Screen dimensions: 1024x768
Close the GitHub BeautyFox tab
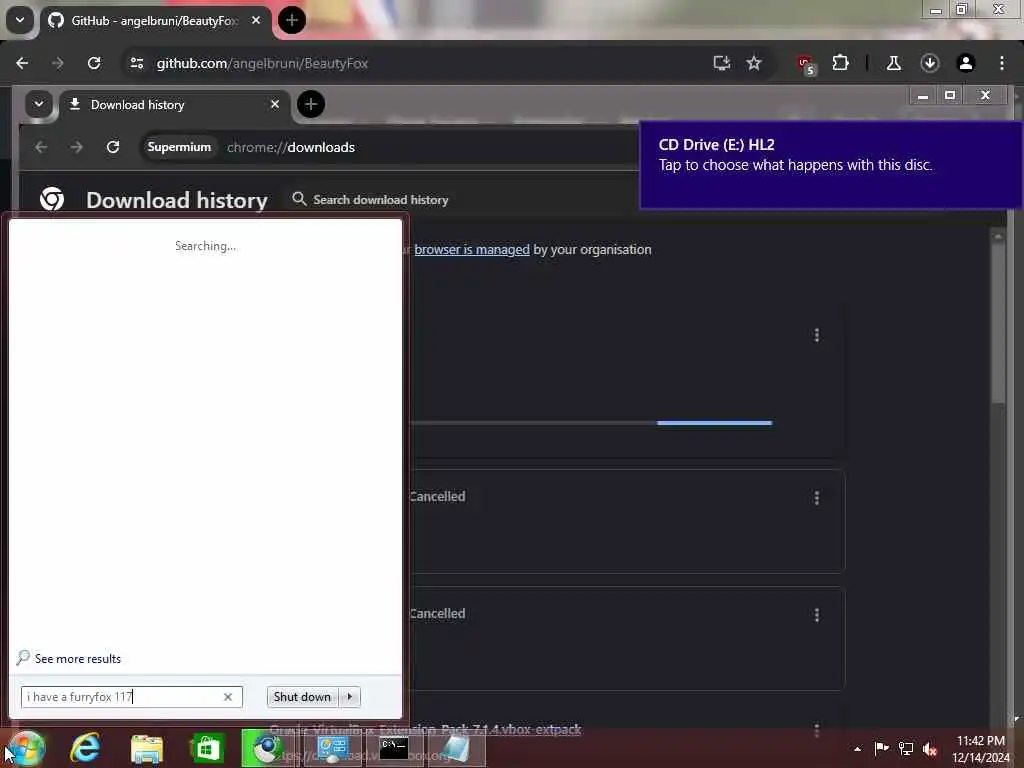point(256,20)
